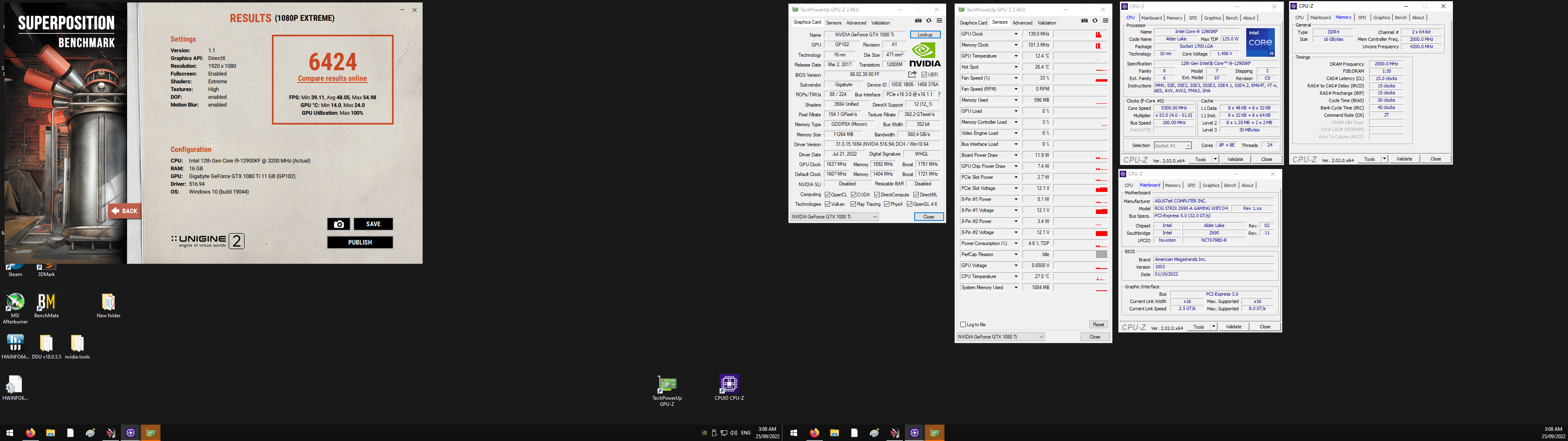
Task: Open About tab in CPU-Z Mainboard window
Action: click(x=1247, y=186)
